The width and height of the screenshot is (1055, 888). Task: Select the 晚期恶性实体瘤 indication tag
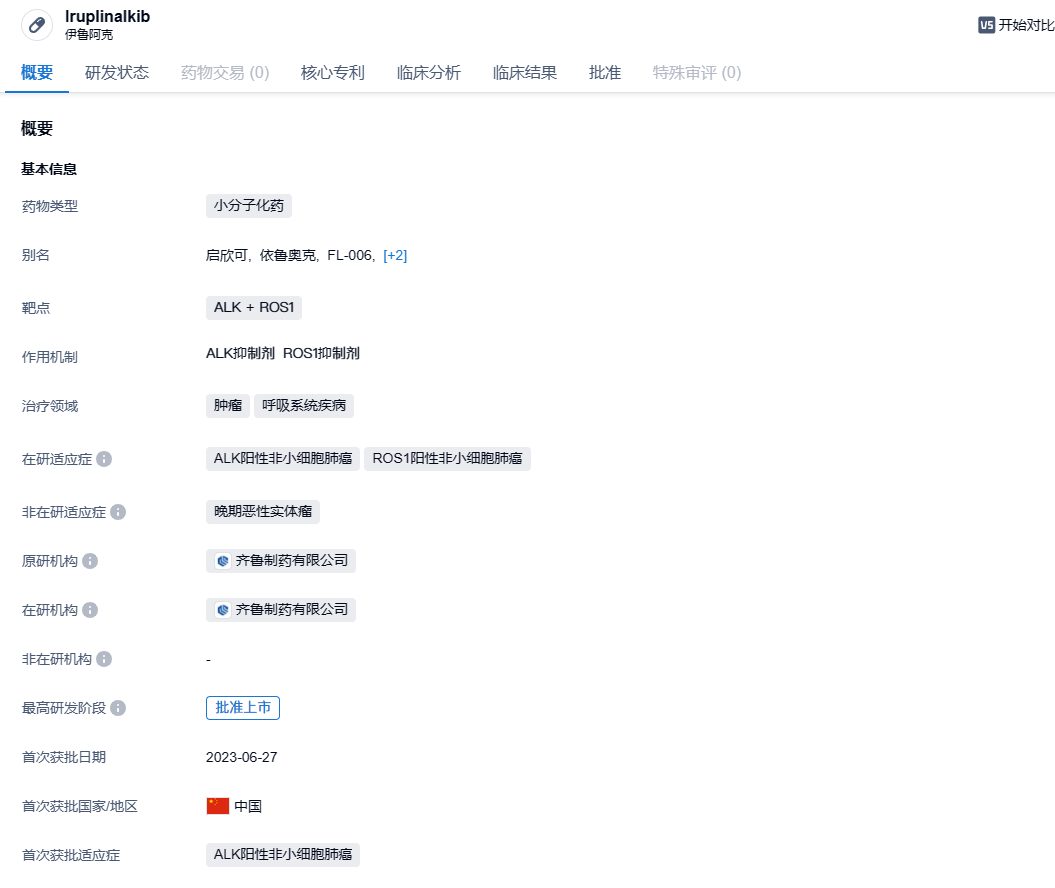[x=263, y=512]
